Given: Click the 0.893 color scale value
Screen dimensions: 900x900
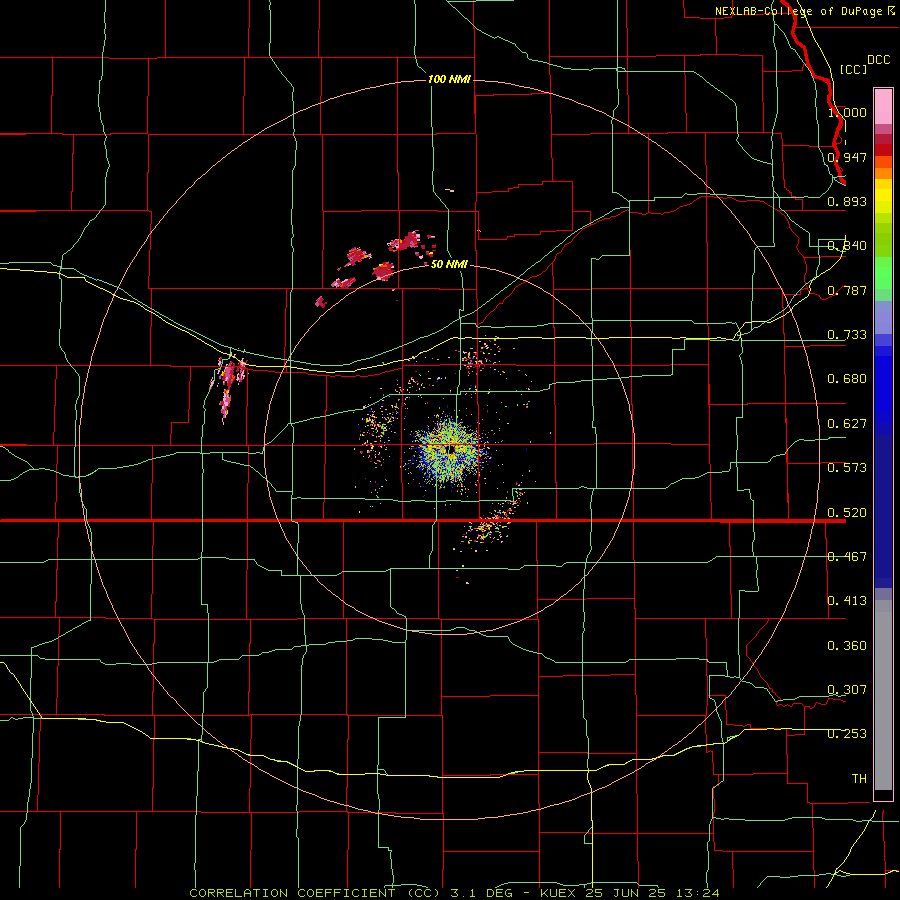Looking at the screenshot, I should click(847, 201).
